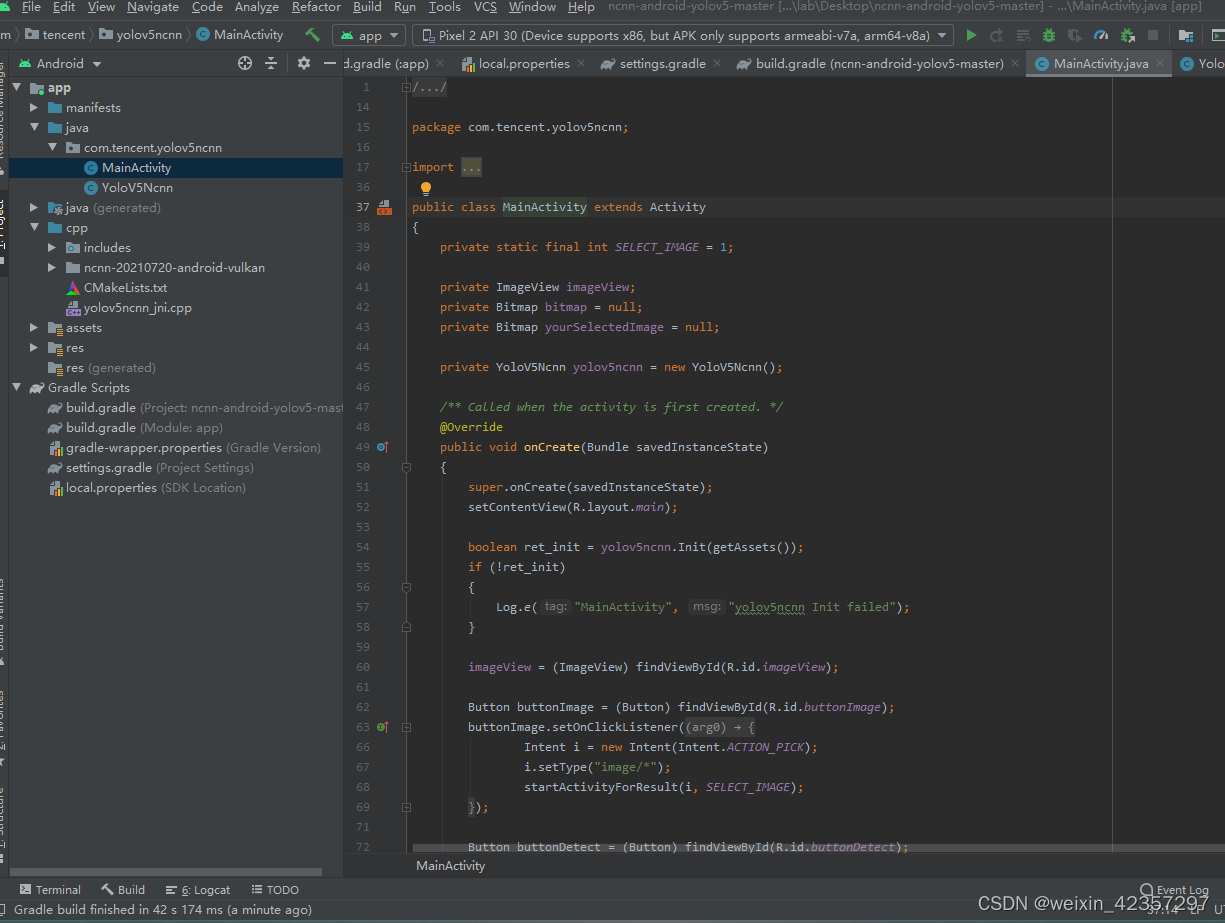Open the File menu
1225x923 pixels.
point(31,7)
